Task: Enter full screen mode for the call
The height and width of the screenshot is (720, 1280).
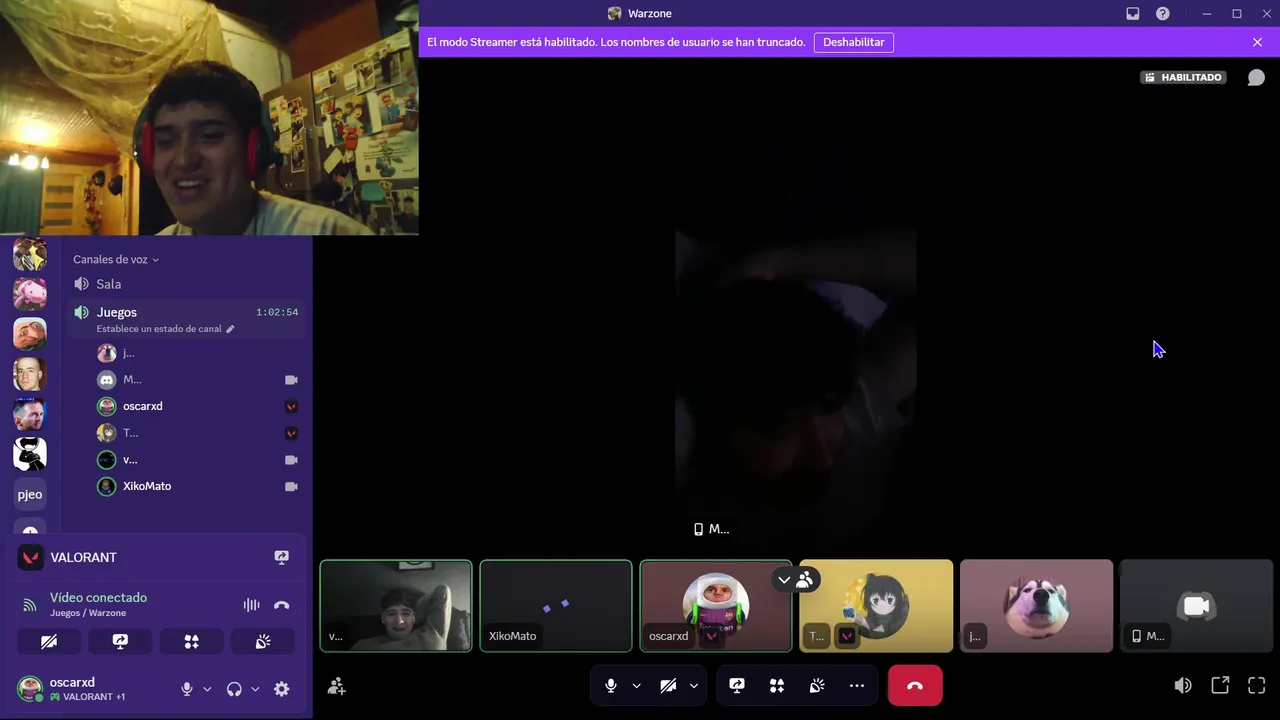Action: [1257, 686]
